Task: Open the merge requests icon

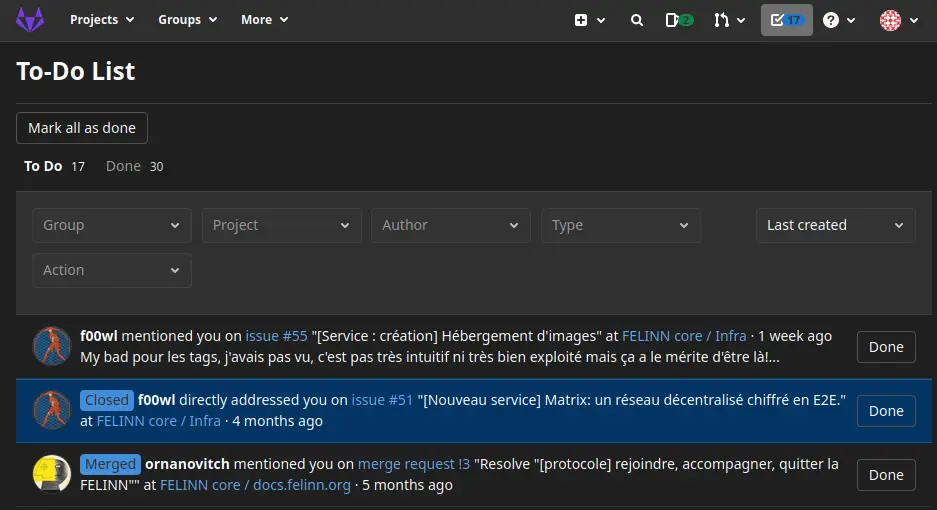Action: pos(721,20)
